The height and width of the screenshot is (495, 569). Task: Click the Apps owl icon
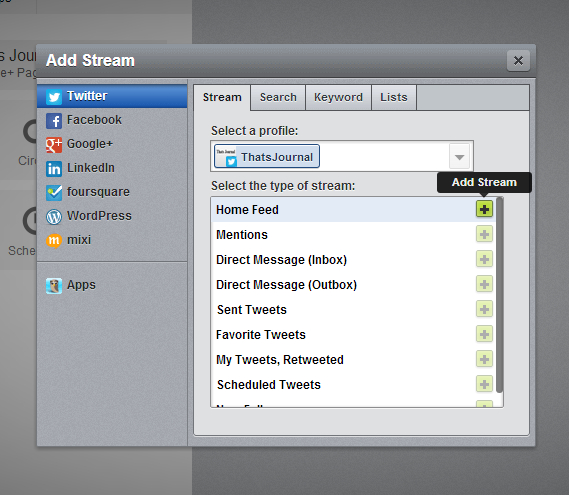click(54, 286)
